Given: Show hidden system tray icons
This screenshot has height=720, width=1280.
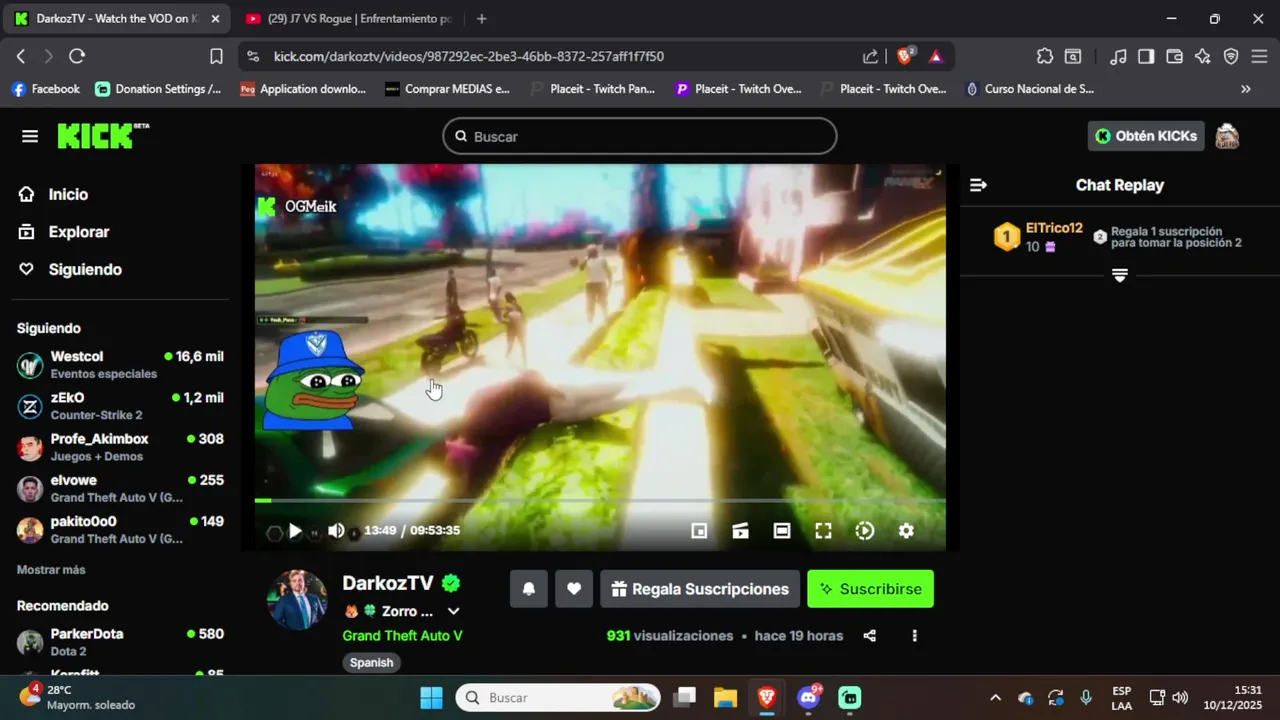Looking at the screenshot, I should [995, 697].
